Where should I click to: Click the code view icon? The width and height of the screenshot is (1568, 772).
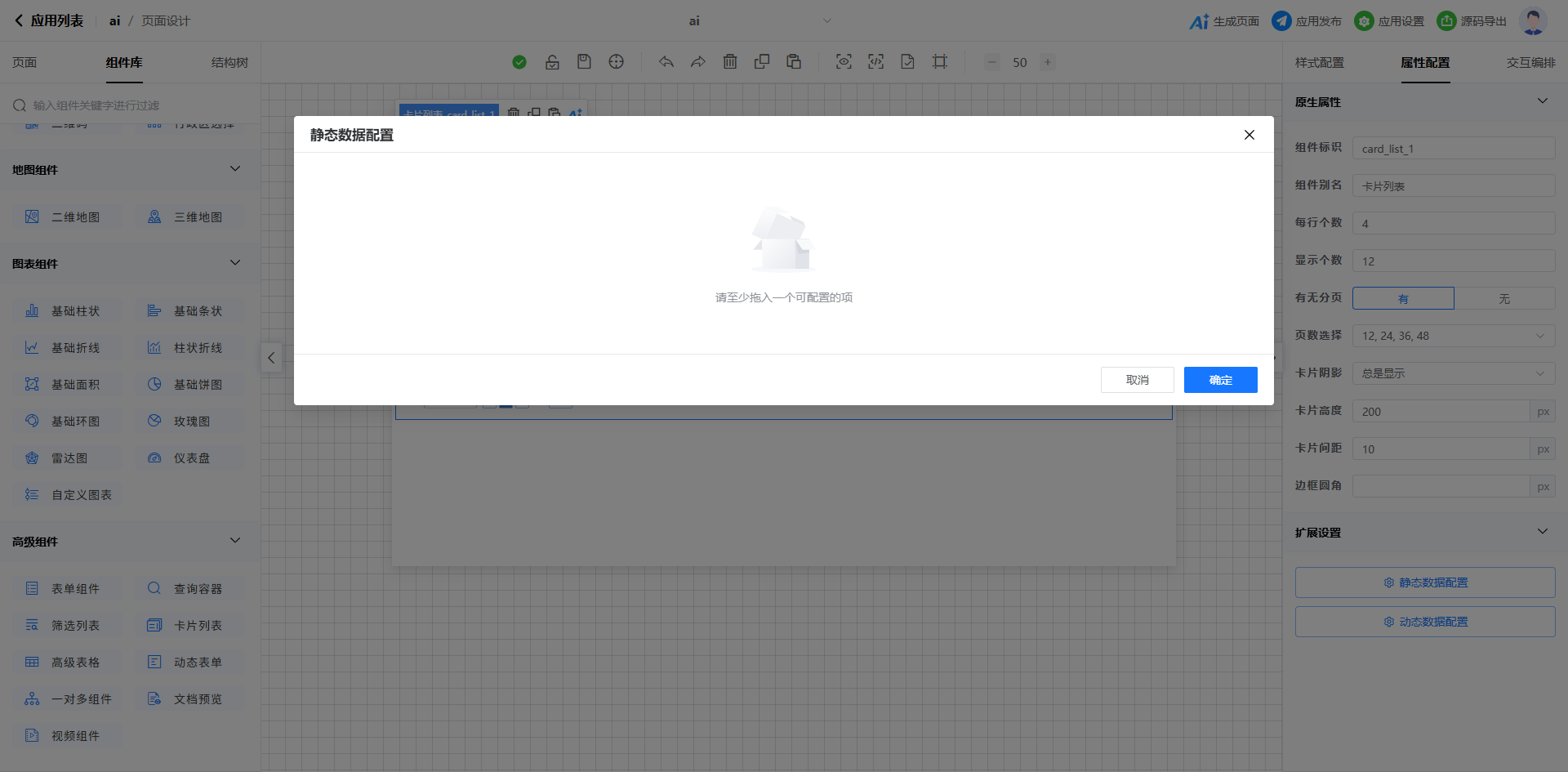(x=875, y=62)
